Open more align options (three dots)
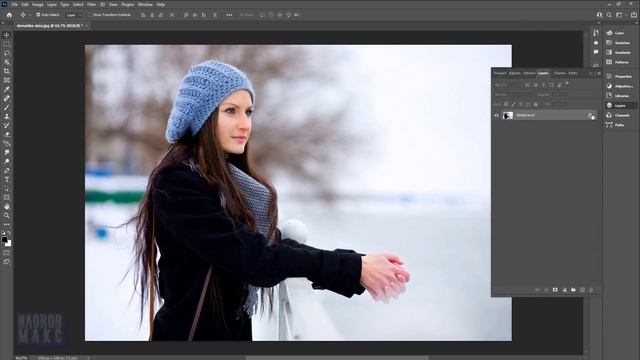640x360 pixels. pyautogui.click(x=229, y=15)
